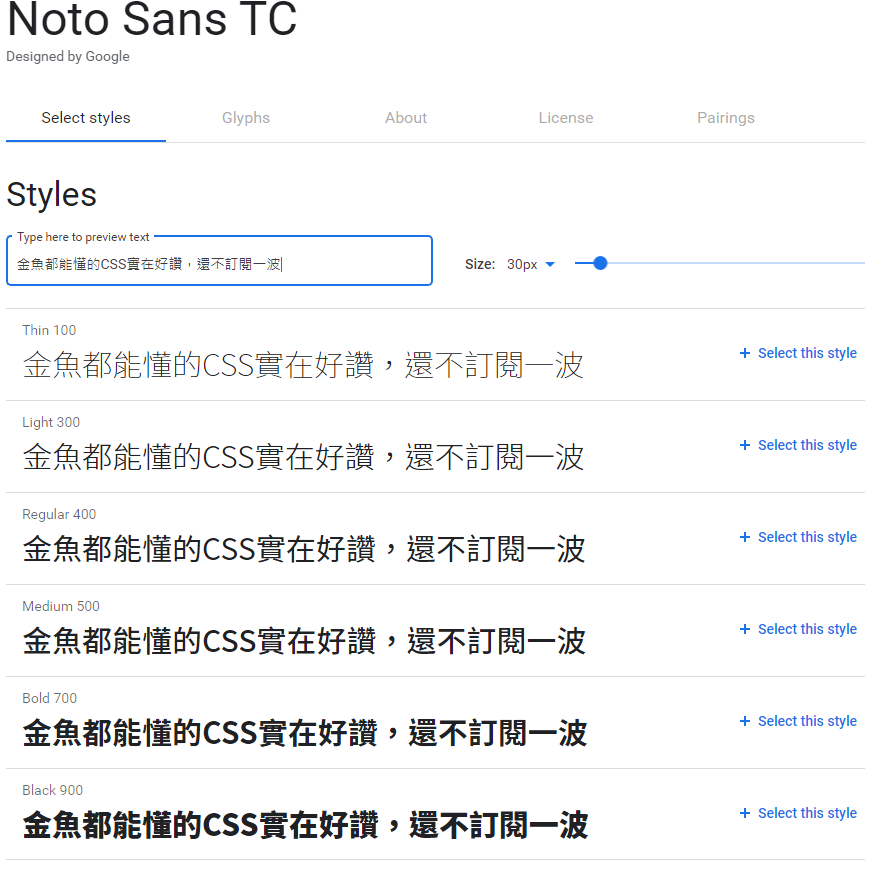Screen dimensions: 874x875
Task: Click the font size slider handle
Action: (x=600, y=263)
